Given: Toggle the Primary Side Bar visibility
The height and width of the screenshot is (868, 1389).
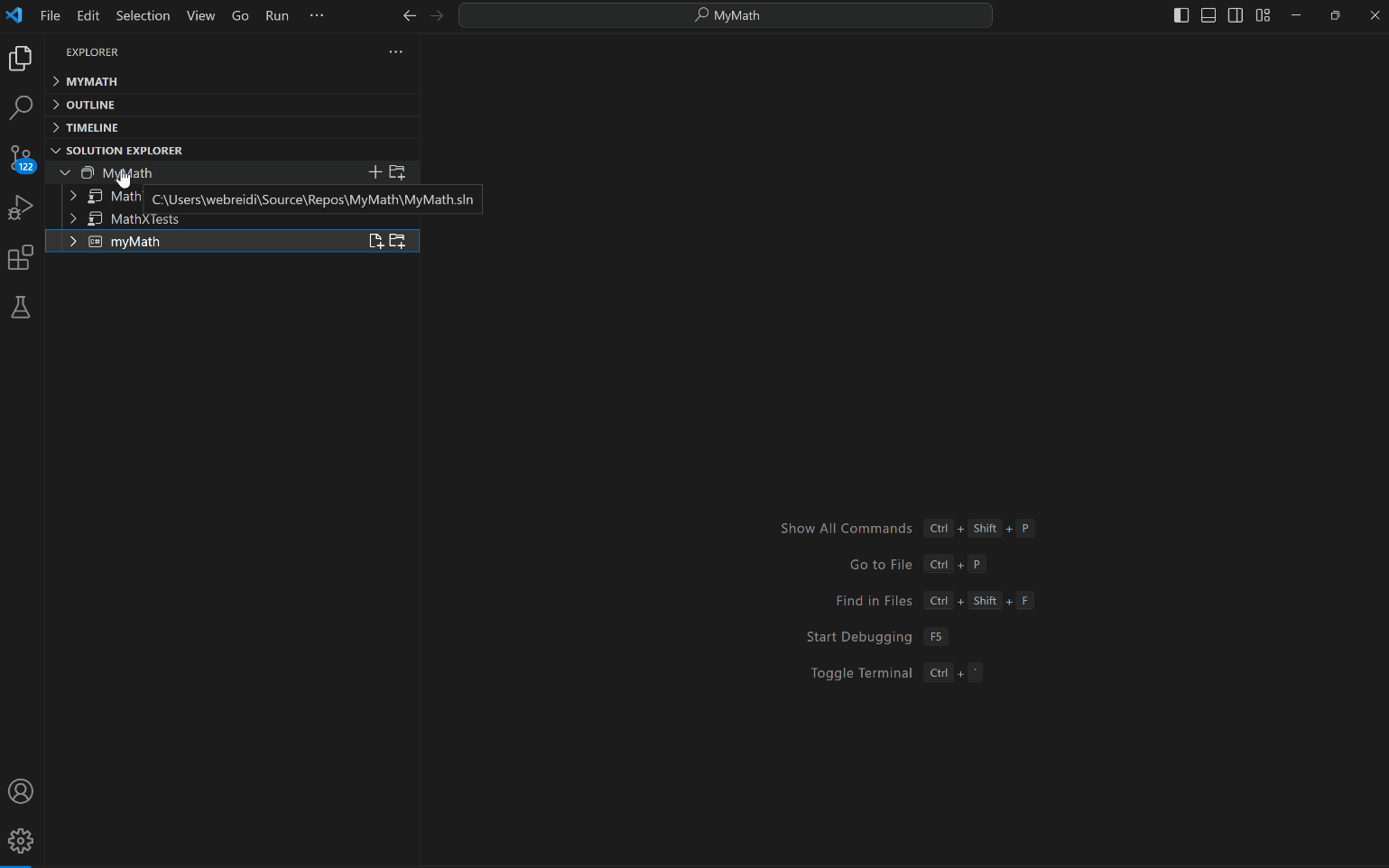Looking at the screenshot, I should (1181, 15).
